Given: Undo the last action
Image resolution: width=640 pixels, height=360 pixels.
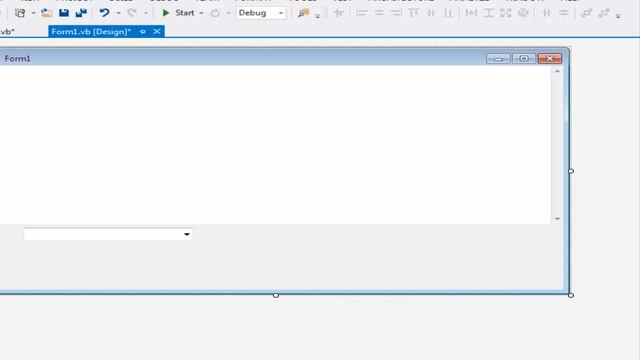Looking at the screenshot, I should coord(105,13).
